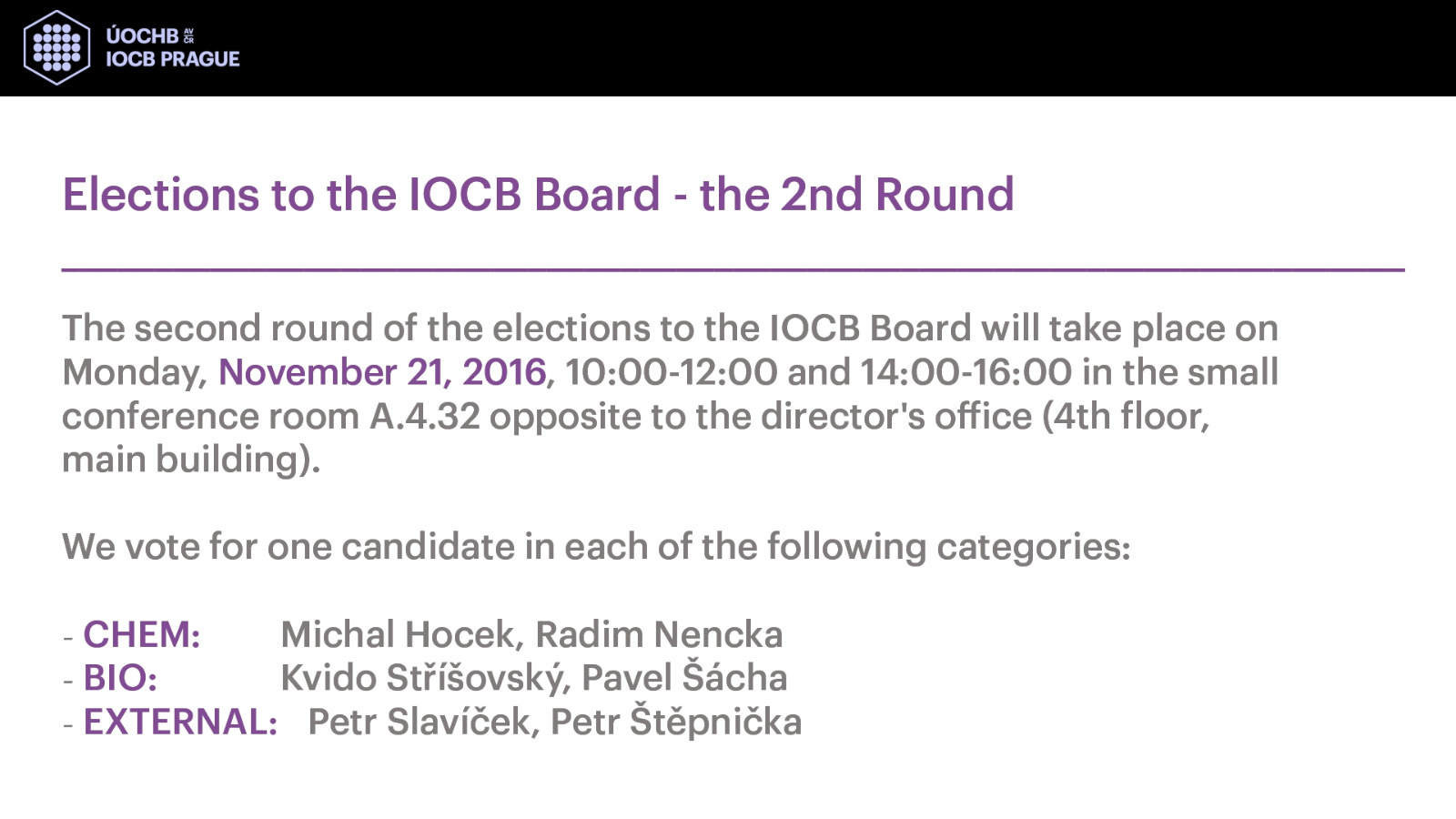This screenshot has height=819, width=1456.
Task: Click the EXTERNAL category label
Action: pyautogui.click(x=180, y=722)
